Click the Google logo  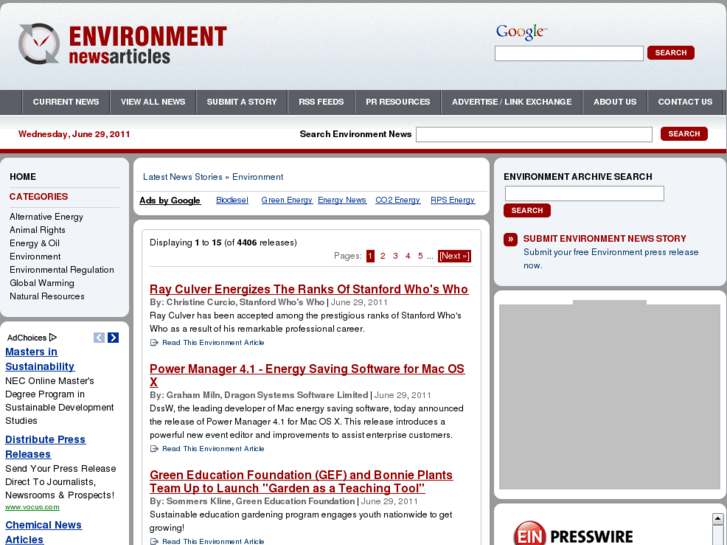coord(522,32)
